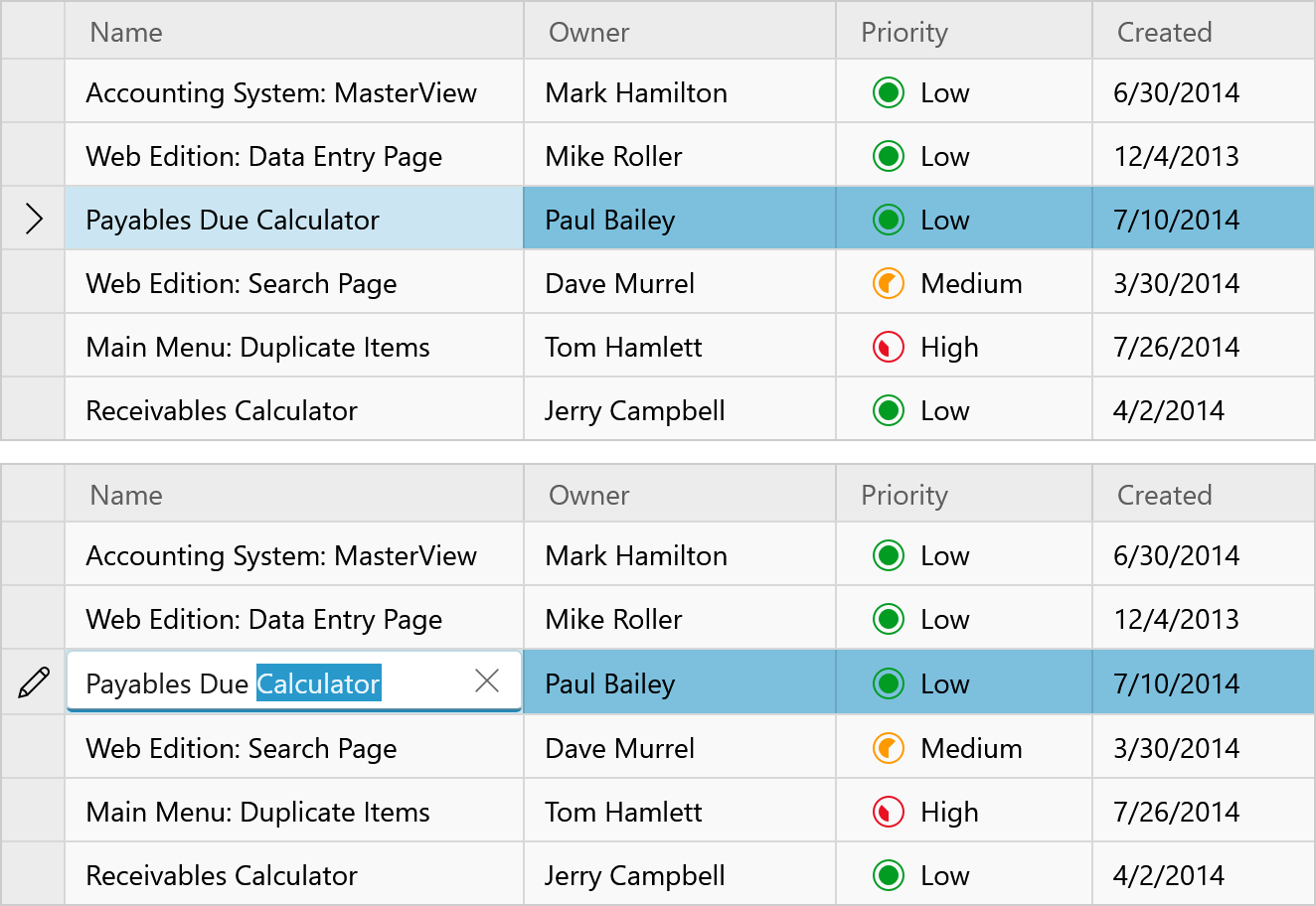Image resolution: width=1316 pixels, height=906 pixels.
Task: Click the Low priority icon in the selected Payables row
Action: tap(887, 219)
